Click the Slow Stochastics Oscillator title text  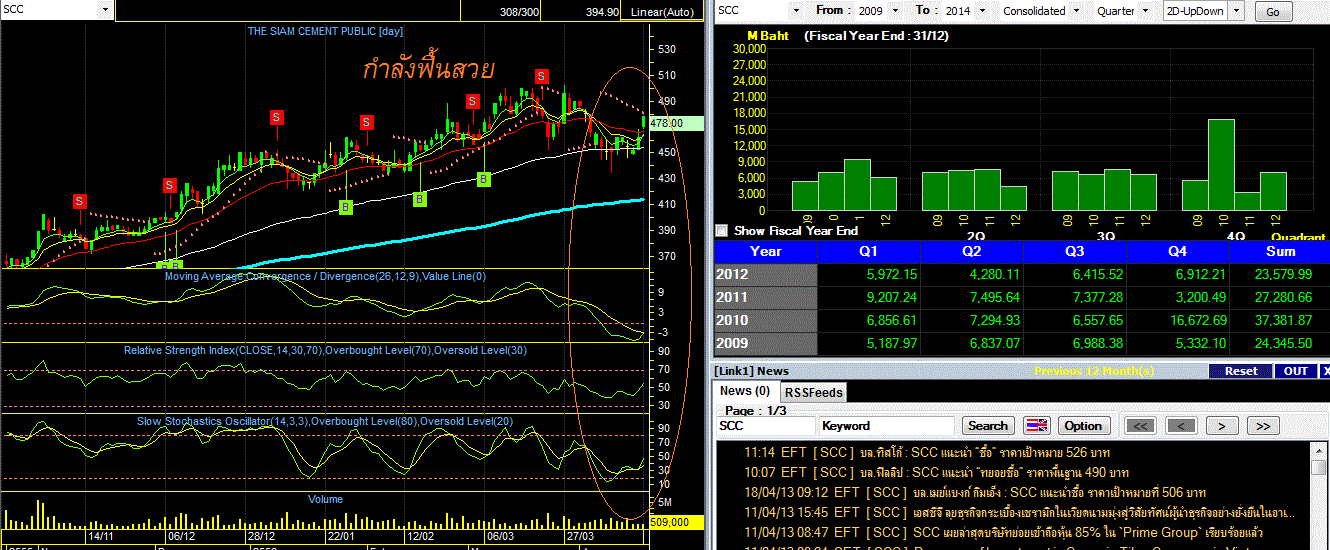(x=325, y=421)
